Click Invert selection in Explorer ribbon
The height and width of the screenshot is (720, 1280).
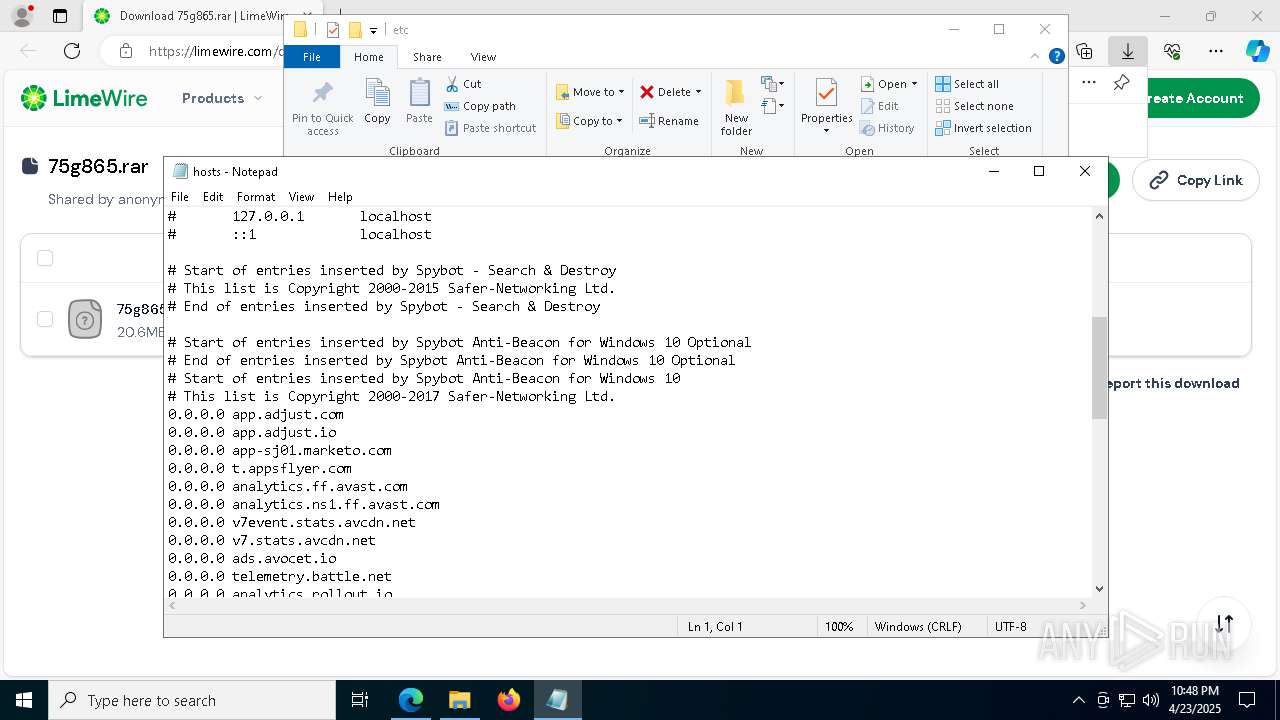[983, 128]
